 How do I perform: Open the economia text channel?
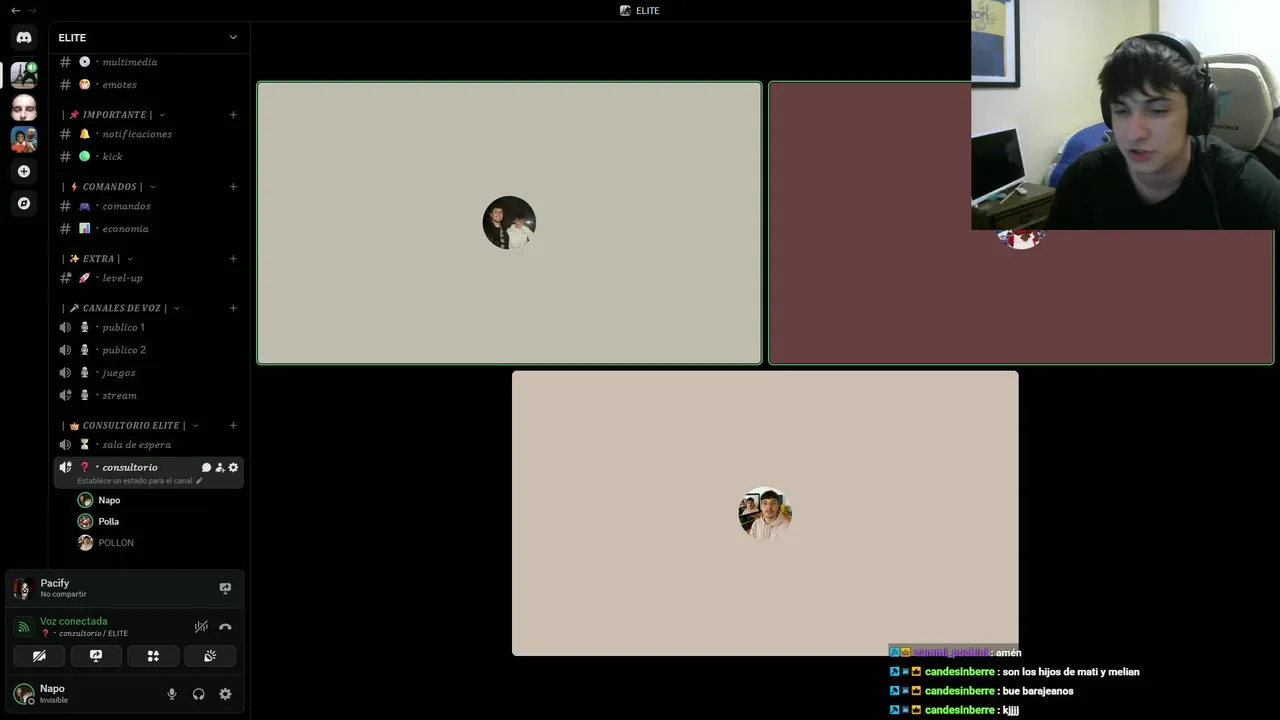pos(148,229)
